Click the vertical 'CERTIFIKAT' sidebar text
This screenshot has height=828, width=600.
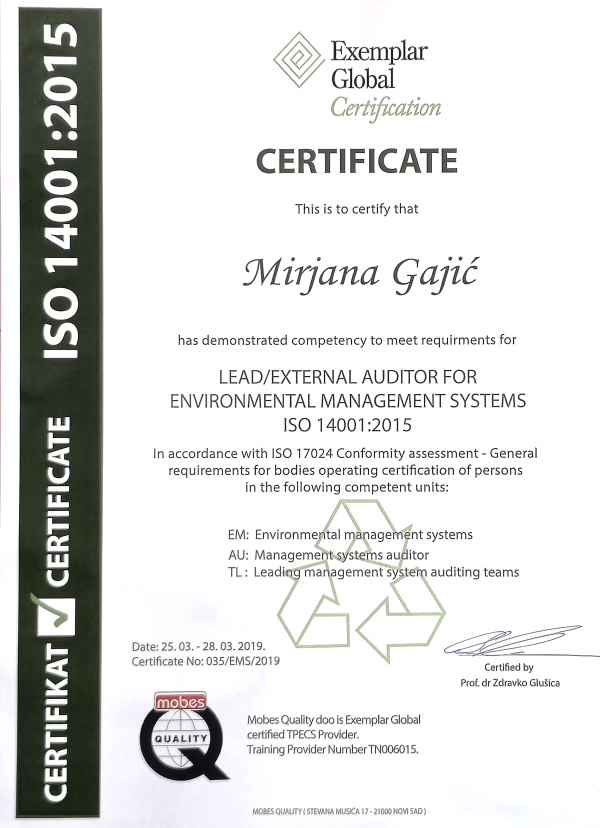point(56,721)
